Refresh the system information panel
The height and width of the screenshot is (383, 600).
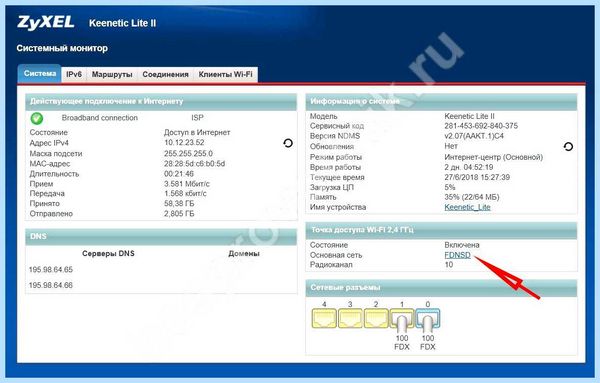[568, 147]
